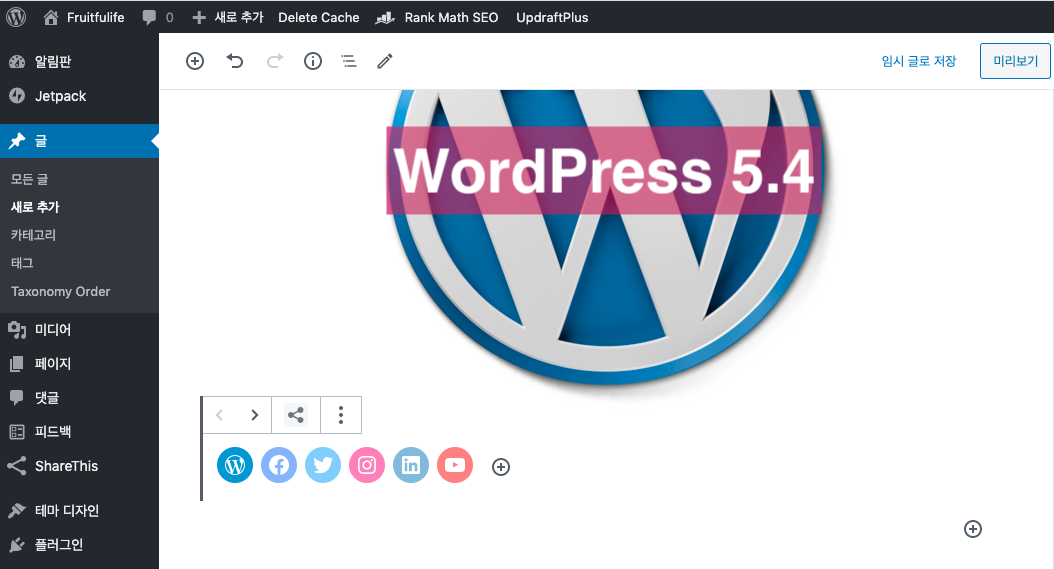Click the 미리보기 preview button
The image size is (1054, 569).
1015,61
